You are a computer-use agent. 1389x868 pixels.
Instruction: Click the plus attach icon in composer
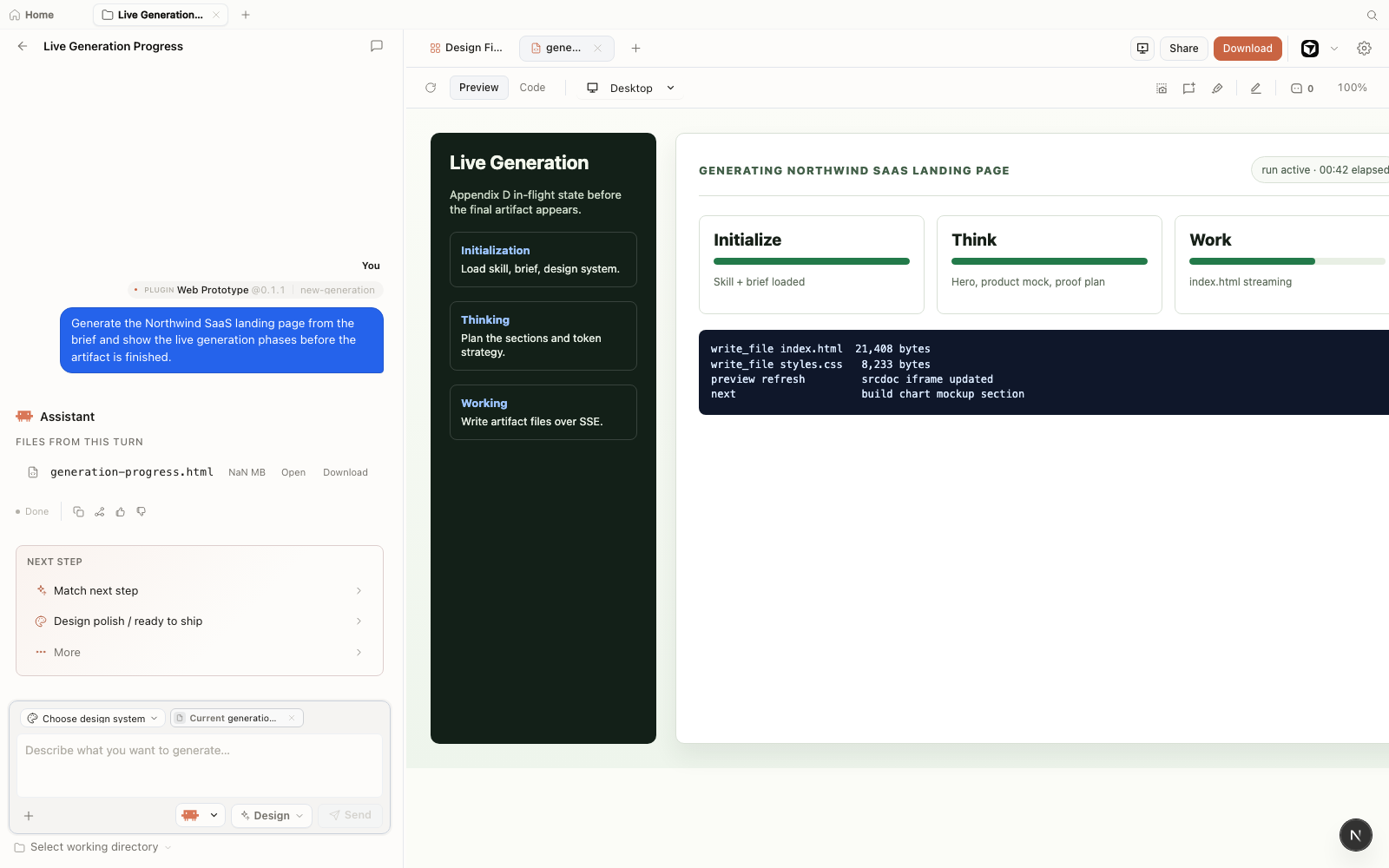[29, 816]
